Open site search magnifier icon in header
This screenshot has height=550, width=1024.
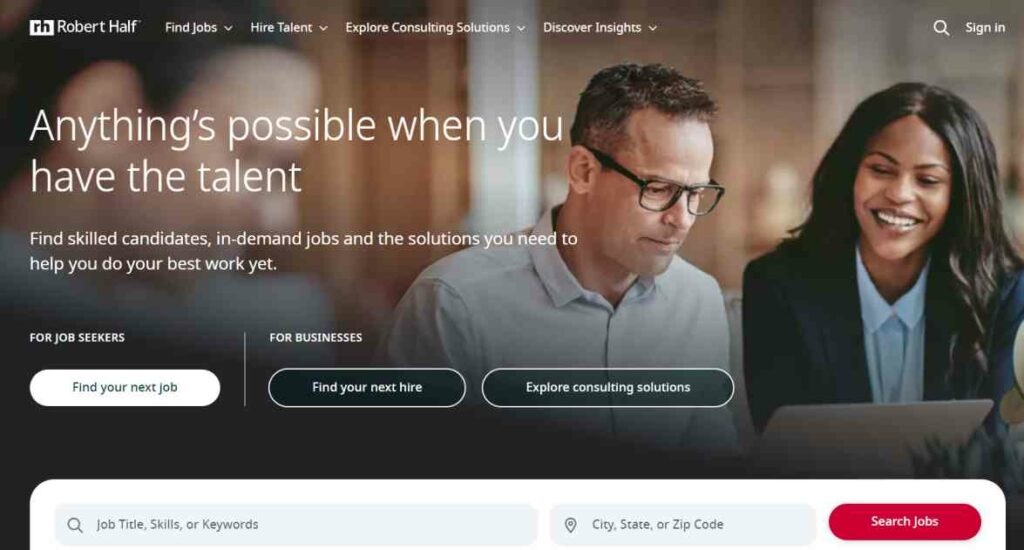point(941,27)
